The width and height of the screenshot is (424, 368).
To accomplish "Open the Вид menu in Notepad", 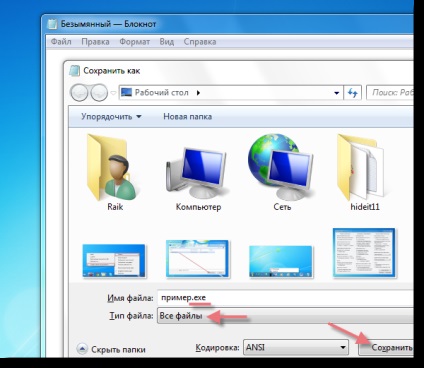I will click(167, 42).
